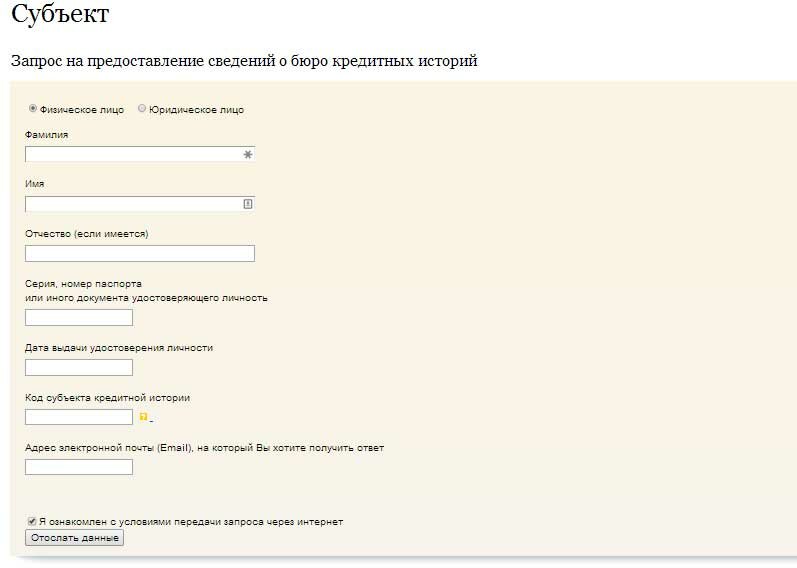This screenshot has width=797, height=568.
Task: Click the asterisk icon in the Фамилия field
Action: [x=248, y=154]
